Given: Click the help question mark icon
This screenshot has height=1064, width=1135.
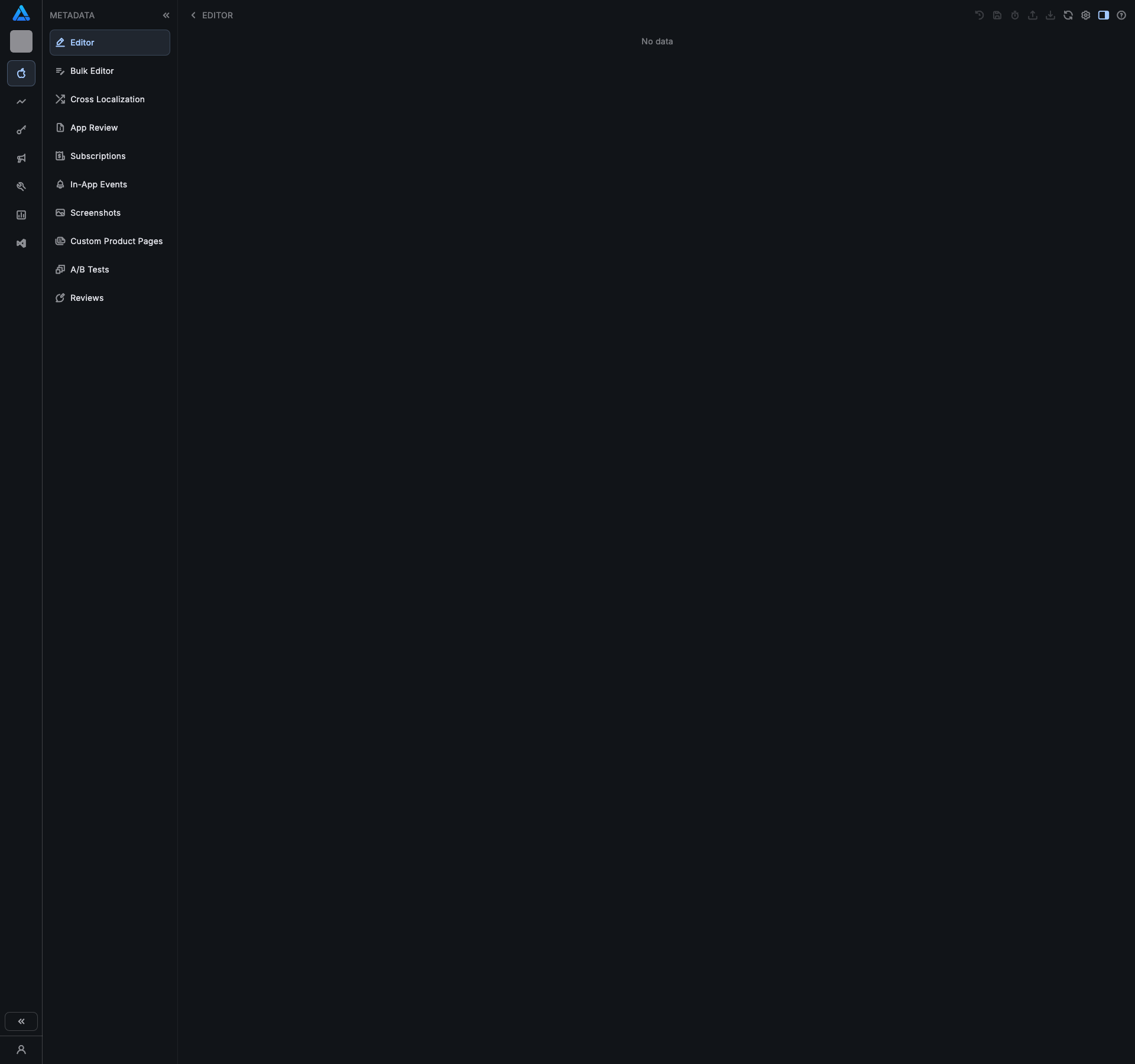Looking at the screenshot, I should [1121, 15].
